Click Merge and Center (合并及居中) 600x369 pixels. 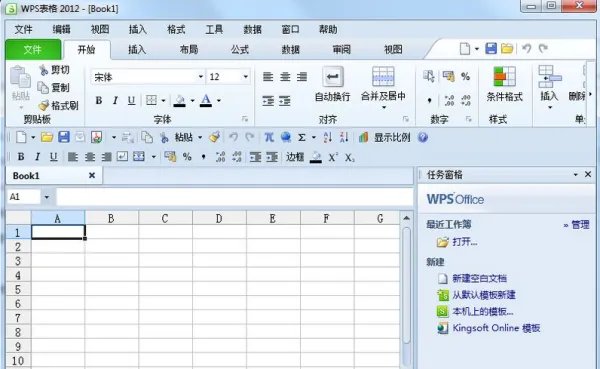click(x=383, y=87)
